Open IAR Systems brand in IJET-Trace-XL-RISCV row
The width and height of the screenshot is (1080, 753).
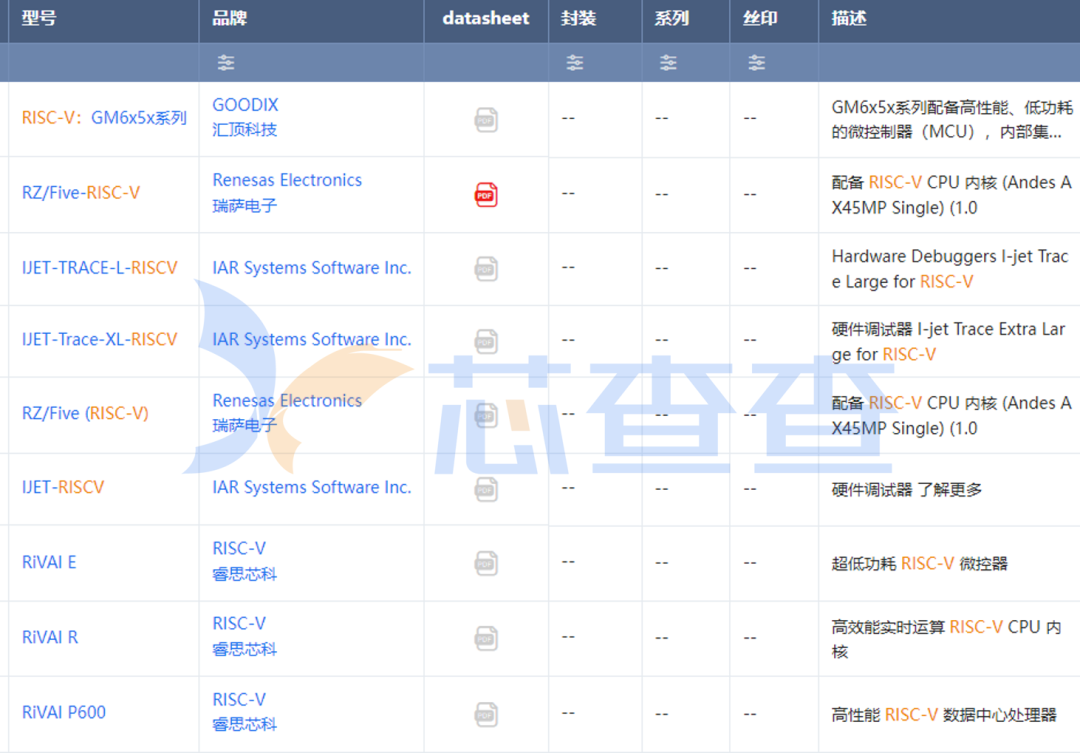pos(311,339)
